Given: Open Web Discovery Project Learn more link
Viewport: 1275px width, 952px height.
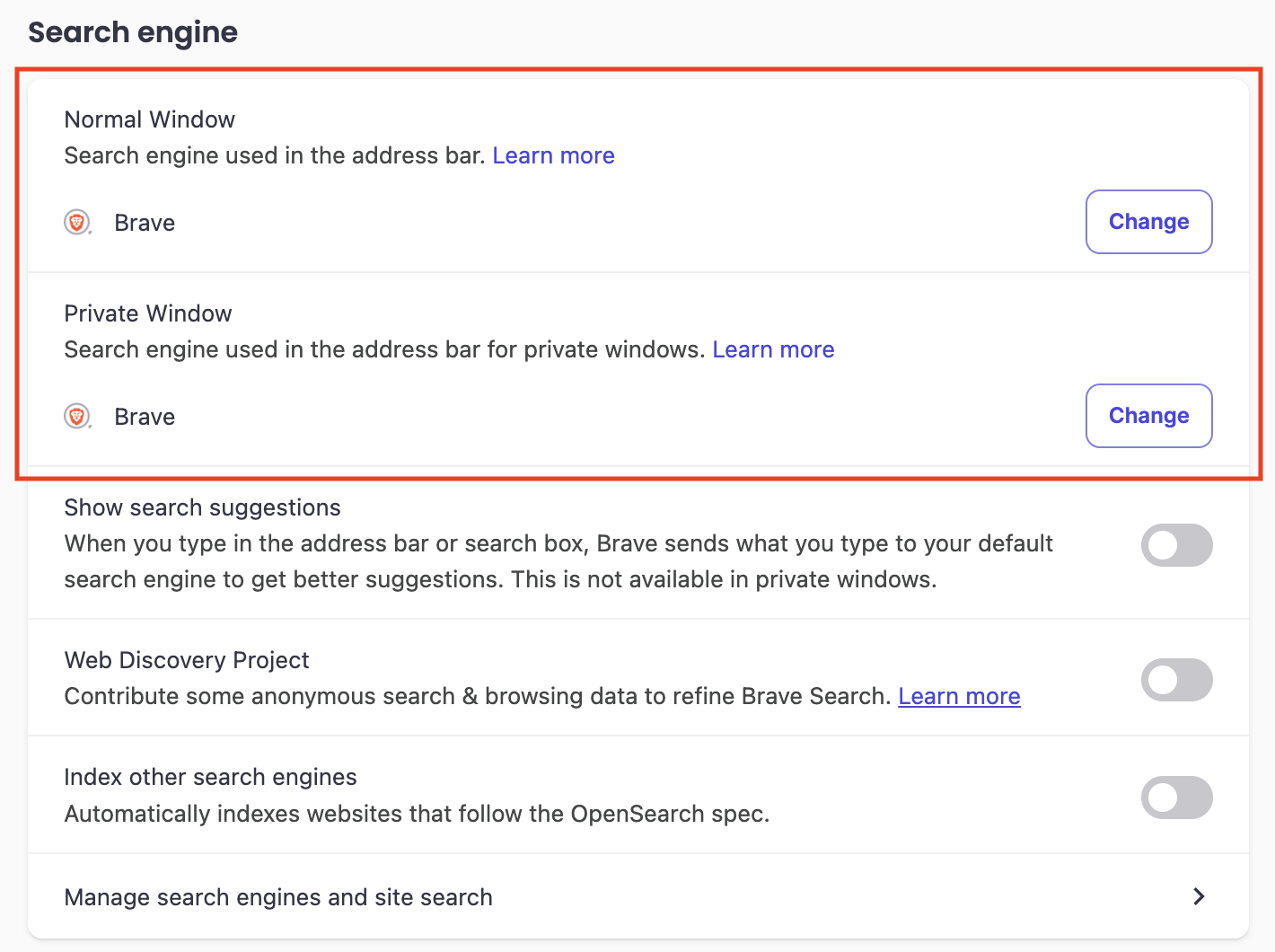Looking at the screenshot, I should point(959,696).
